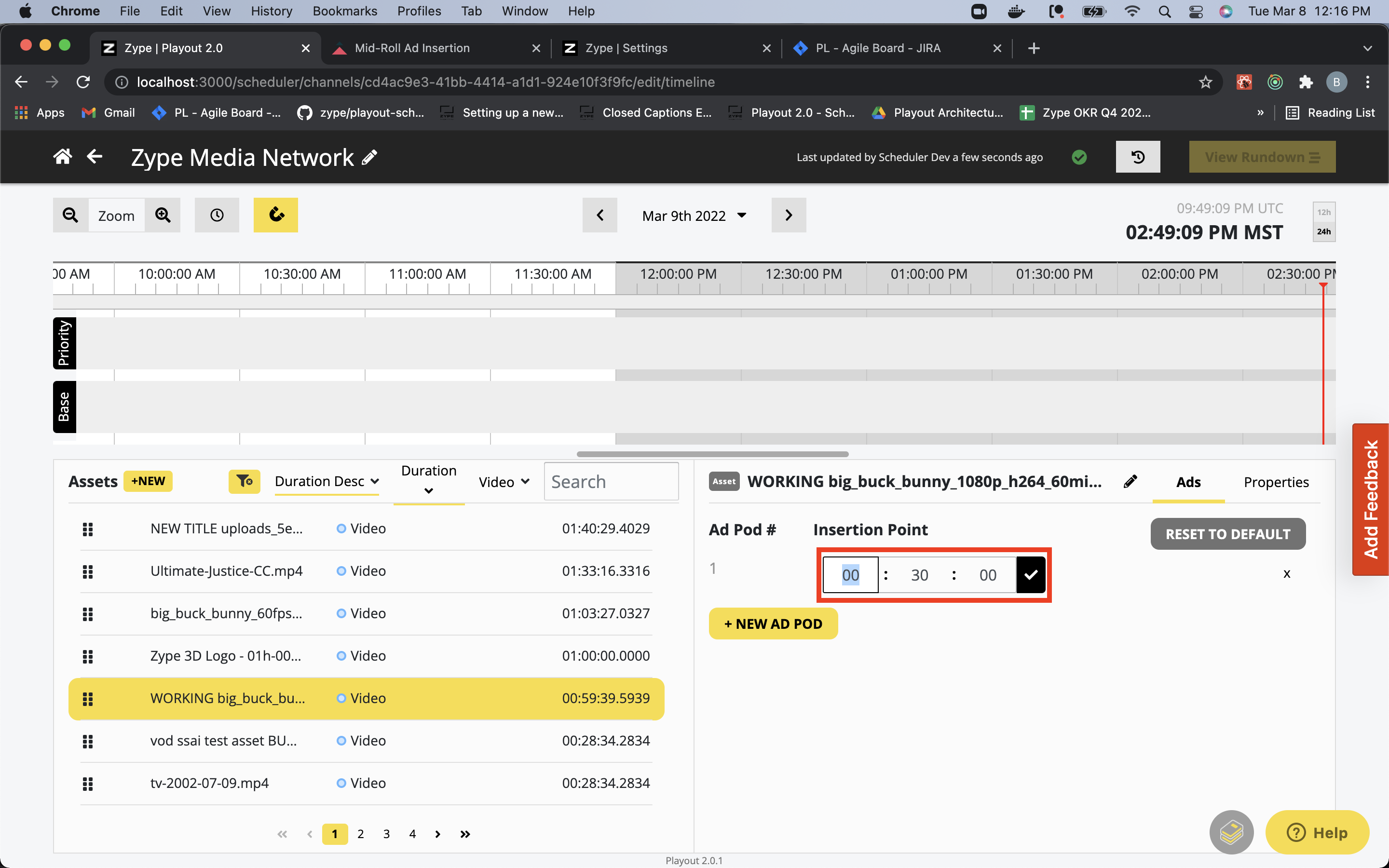Zoom in the timeline

point(163,215)
